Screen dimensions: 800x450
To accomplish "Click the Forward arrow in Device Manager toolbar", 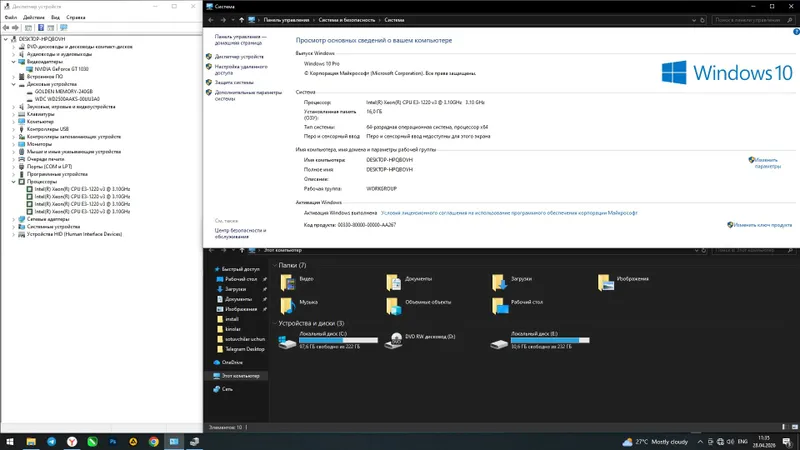I will coord(15,28).
